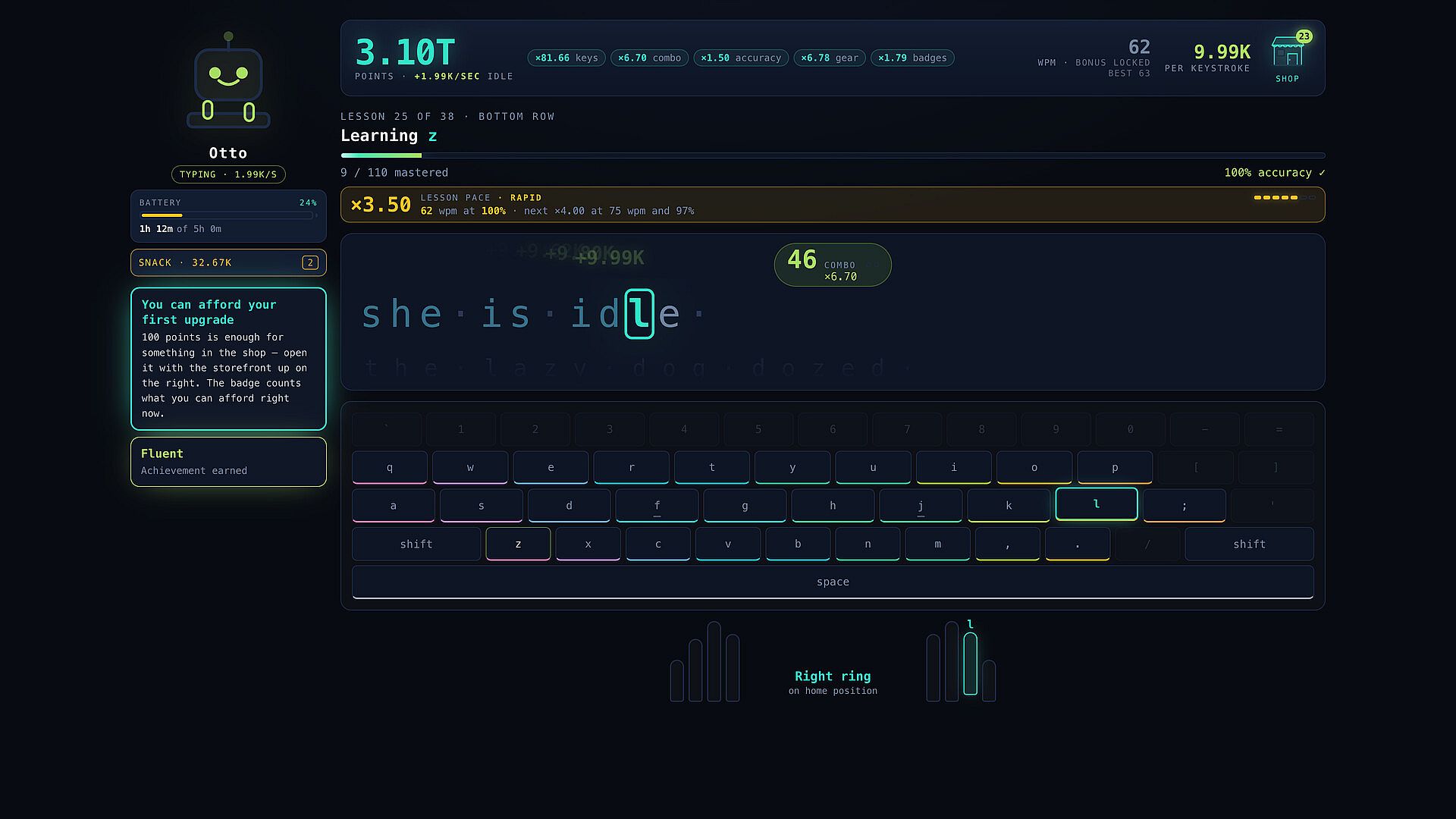This screenshot has width=1456, height=819.
Task: Click the ×6.70 combo multiplier chip
Action: pos(649,58)
